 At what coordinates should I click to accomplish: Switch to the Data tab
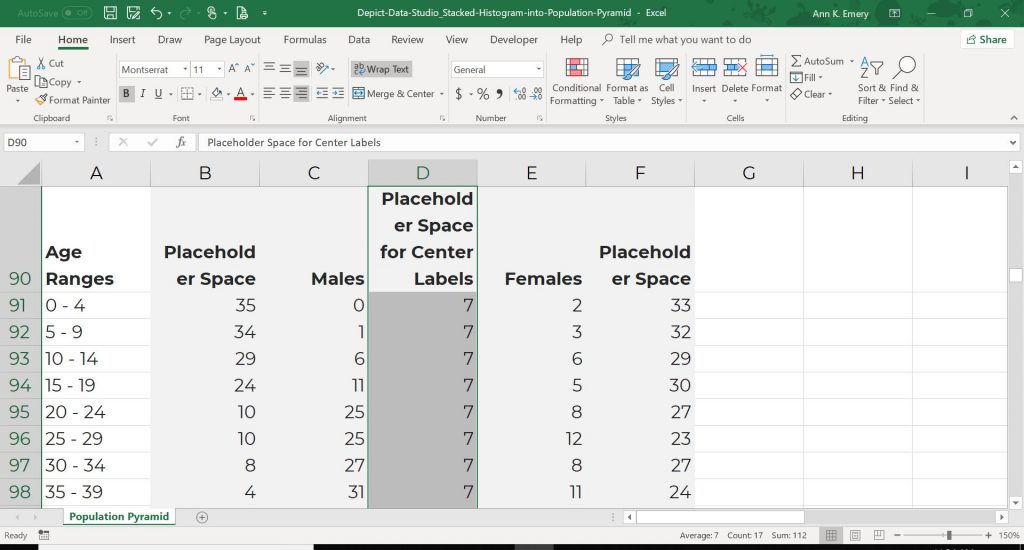(x=359, y=40)
